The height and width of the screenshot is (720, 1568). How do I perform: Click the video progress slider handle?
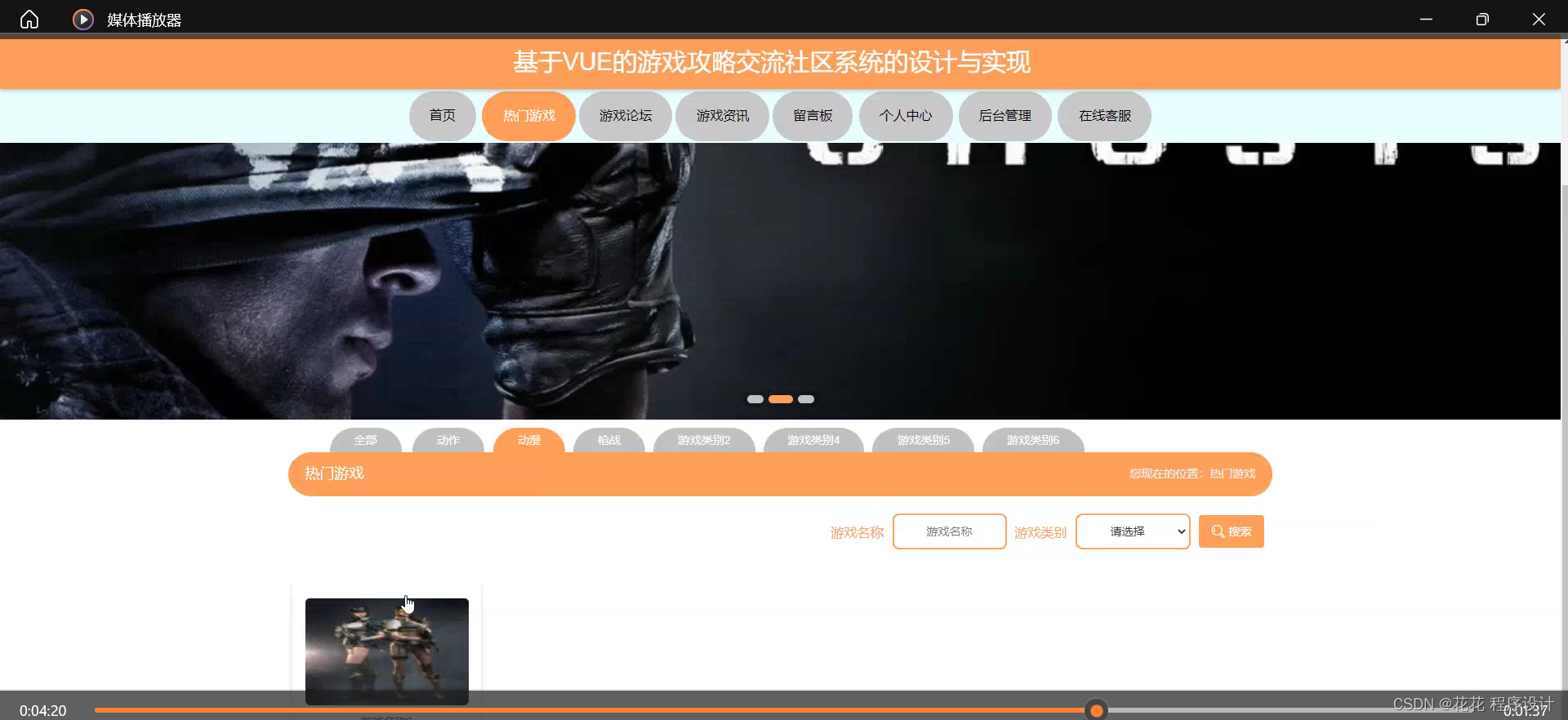tap(1097, 710)
